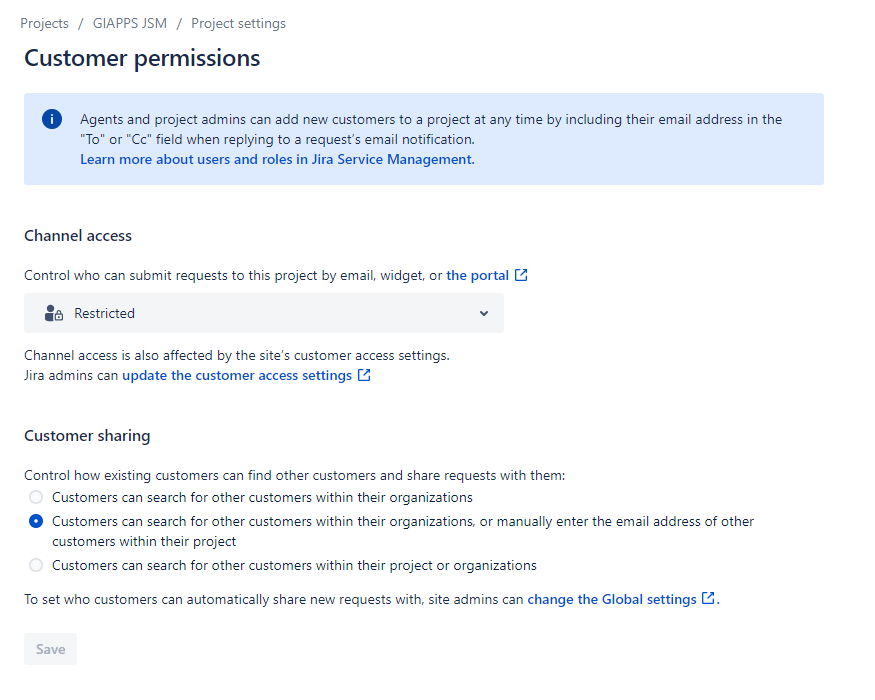This screenshot has height=700, width=875.
Task: Click external-link icon after Global settings
Action: point(708,598)
